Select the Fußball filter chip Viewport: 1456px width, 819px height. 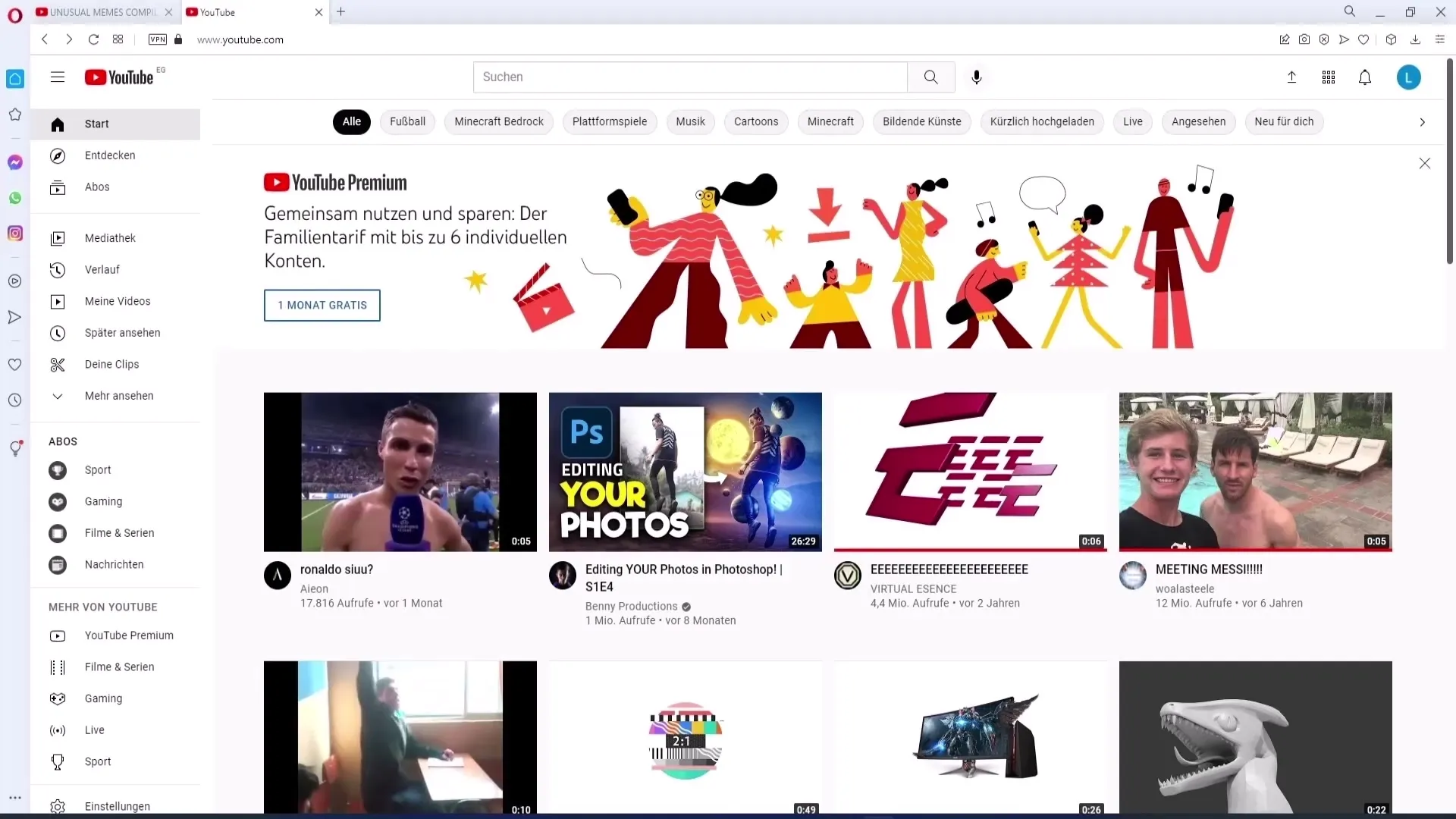(407, 121)
